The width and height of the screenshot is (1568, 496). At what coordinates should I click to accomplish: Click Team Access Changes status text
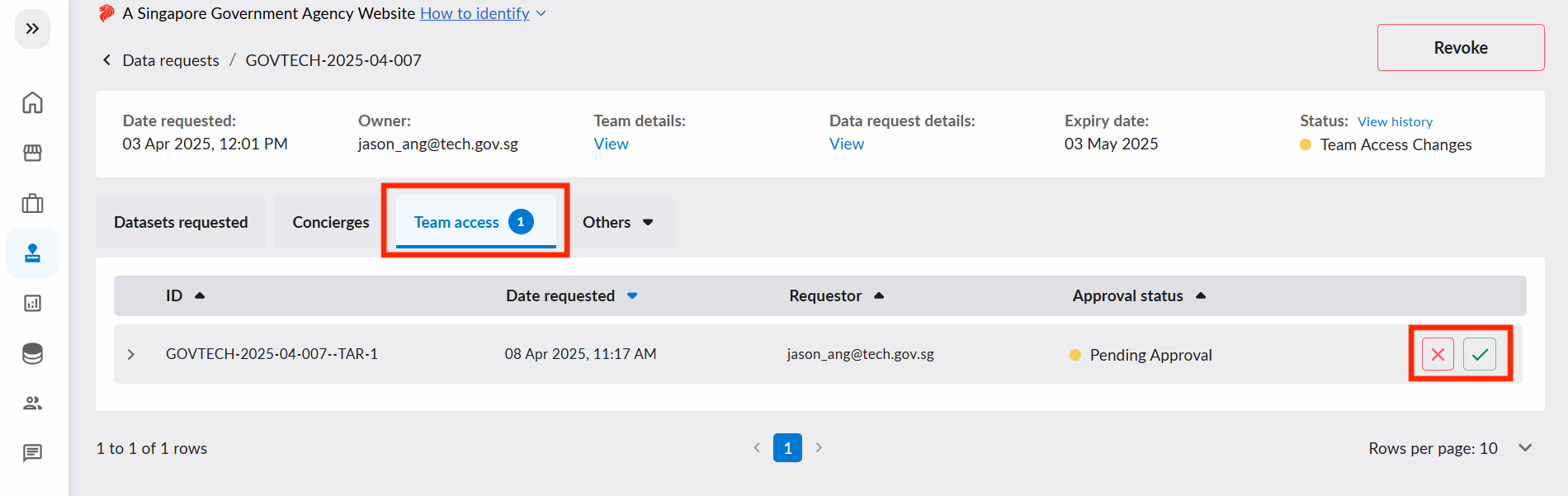(1396, 144)
